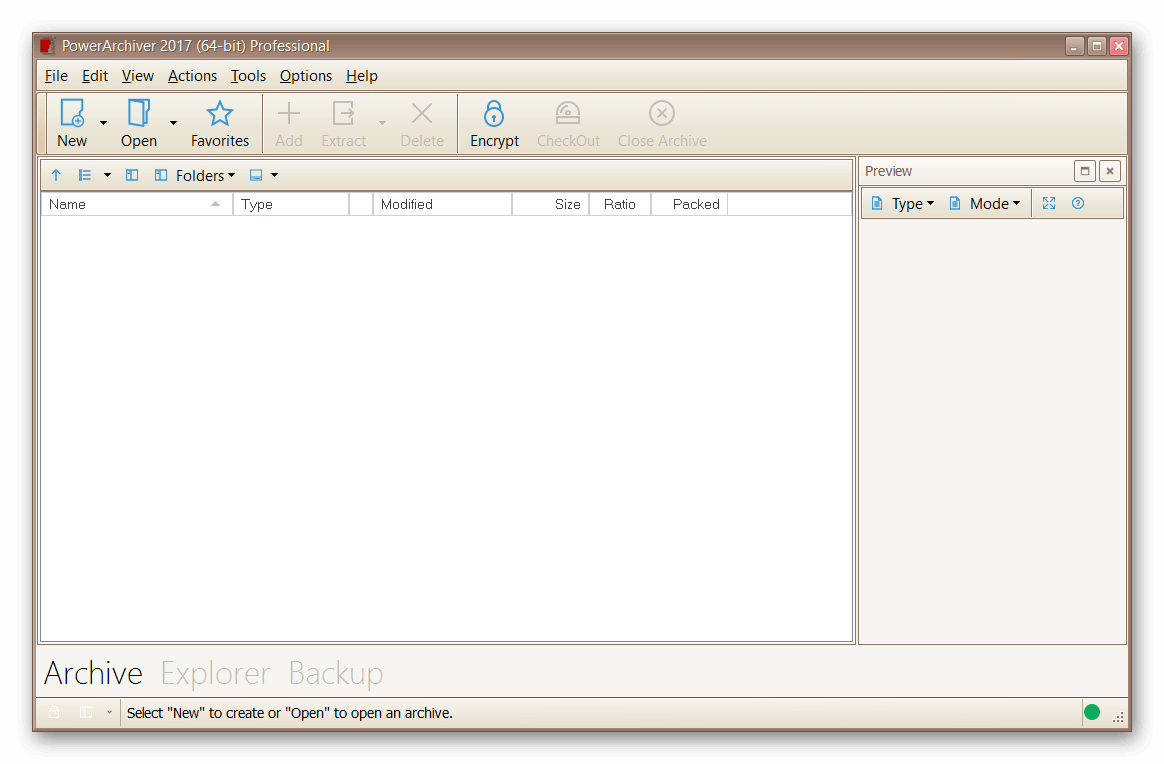Open the Tools menu
This screenshot has height=764, width=1164.
[x=248, y=76]
